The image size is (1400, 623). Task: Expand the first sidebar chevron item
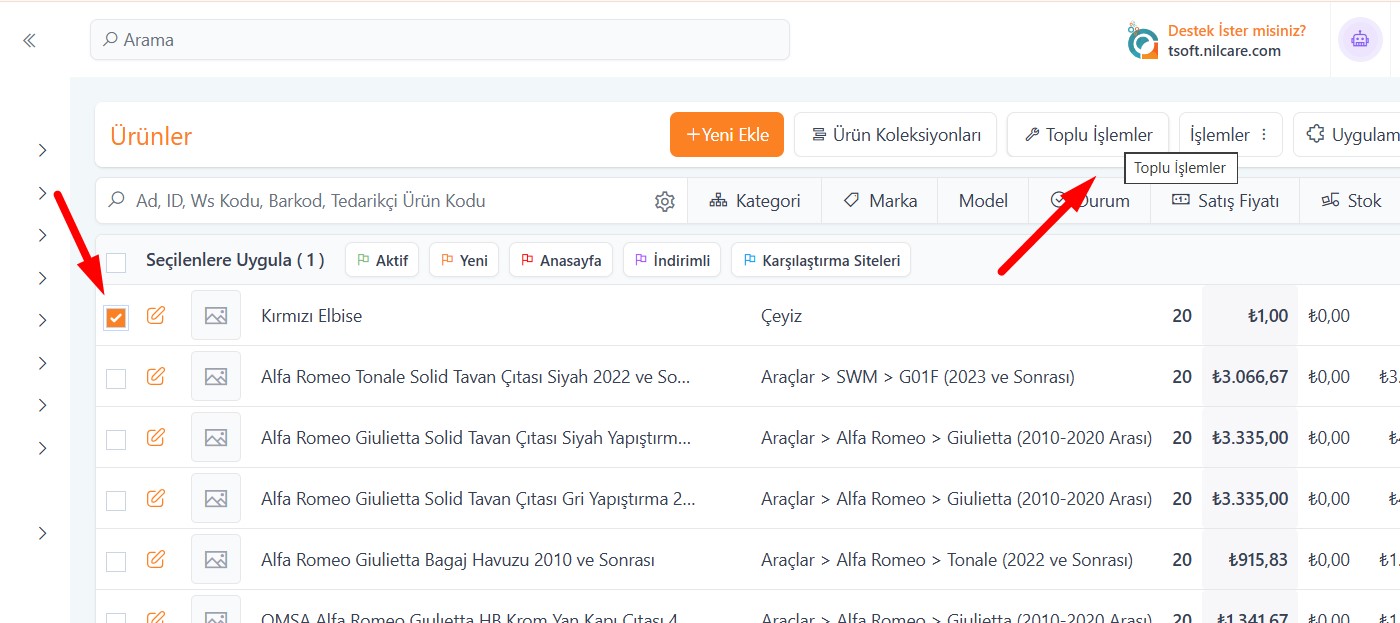(x=42, y=150)
